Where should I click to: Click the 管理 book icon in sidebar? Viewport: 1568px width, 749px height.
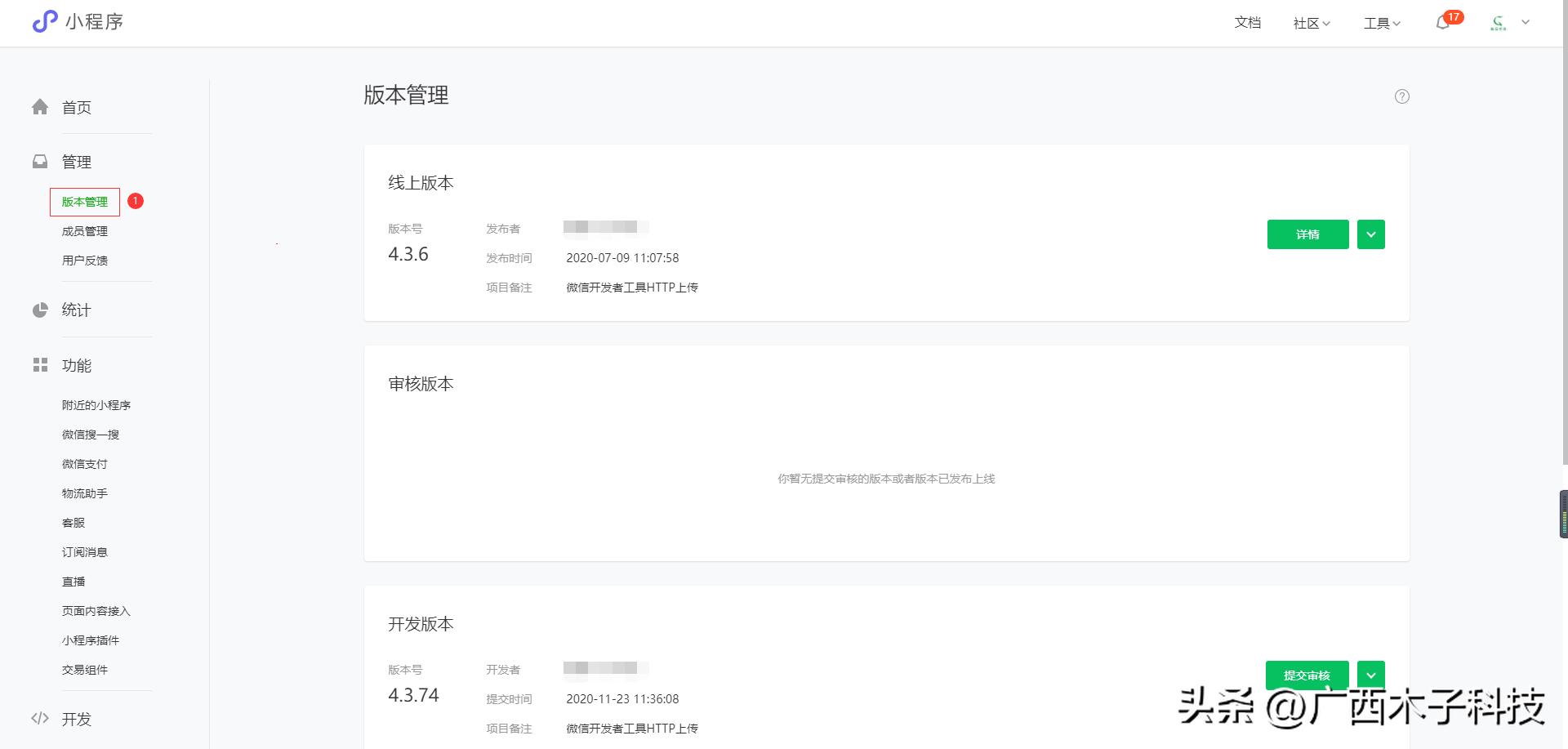(x=40, y=162)
